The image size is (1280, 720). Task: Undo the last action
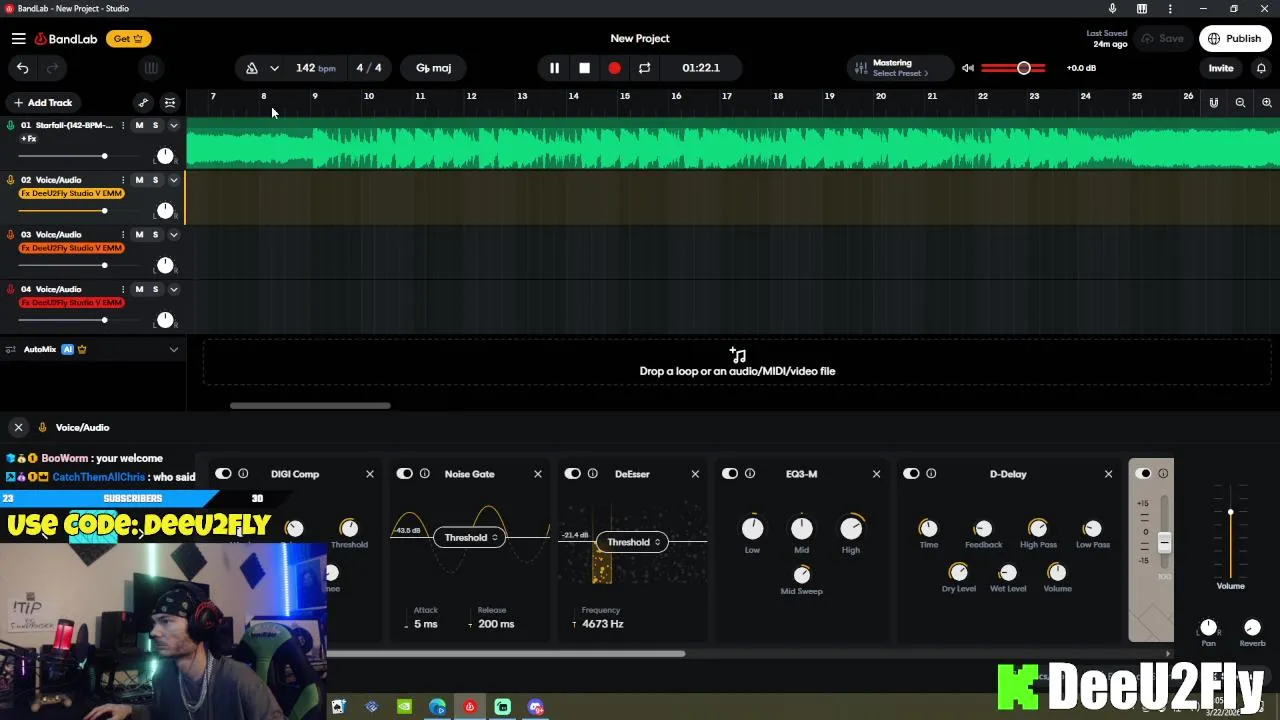pos(23,68)
